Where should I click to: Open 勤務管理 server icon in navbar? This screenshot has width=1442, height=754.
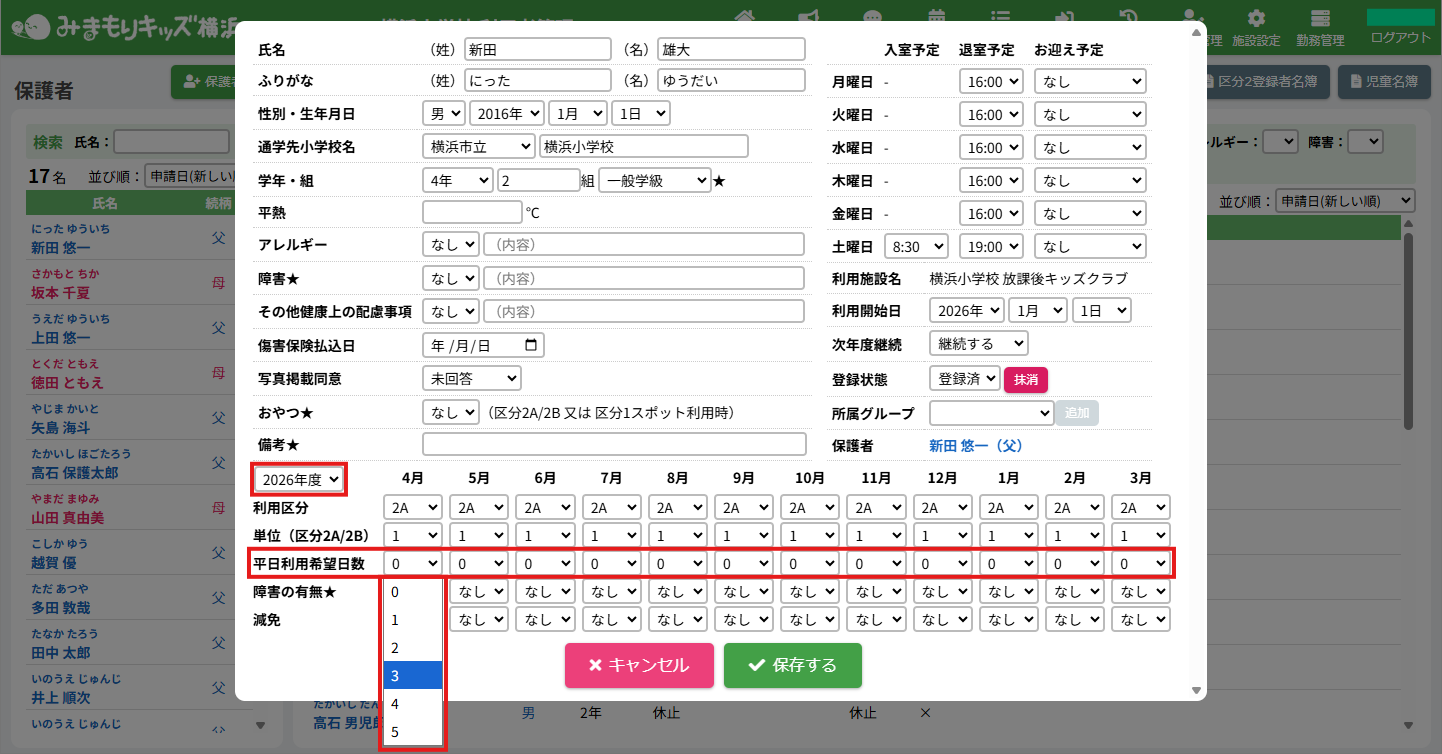pos(1320,20)
